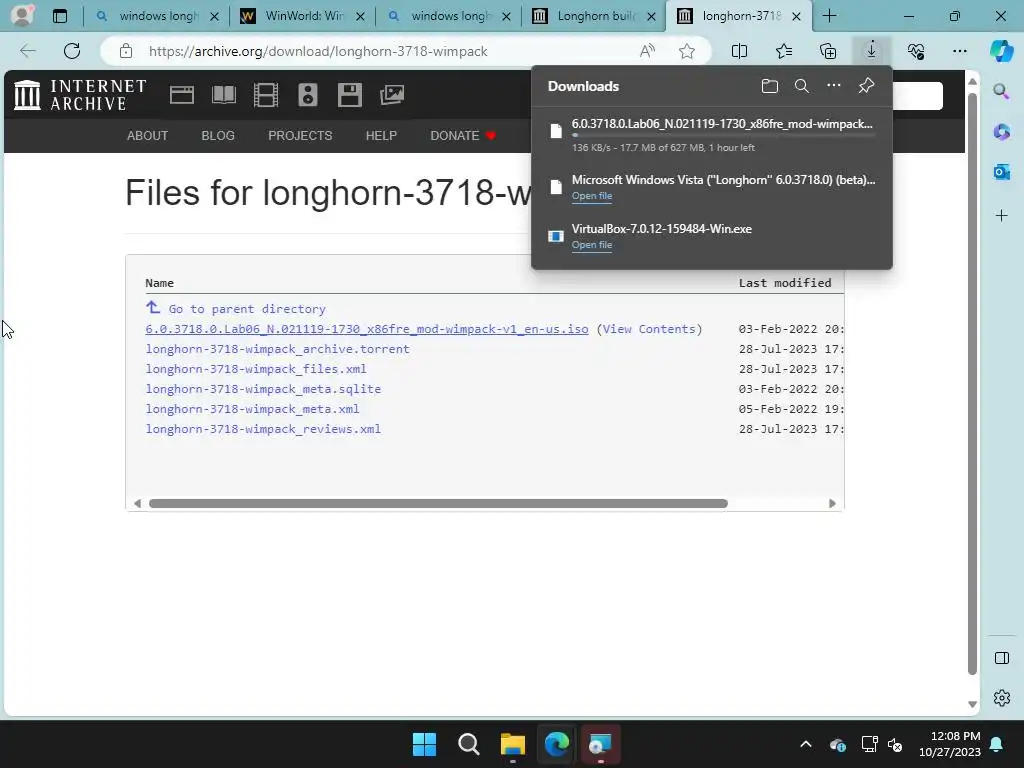
Task: Open the Copilot sidebar icon
Action: click(1001, 51)
